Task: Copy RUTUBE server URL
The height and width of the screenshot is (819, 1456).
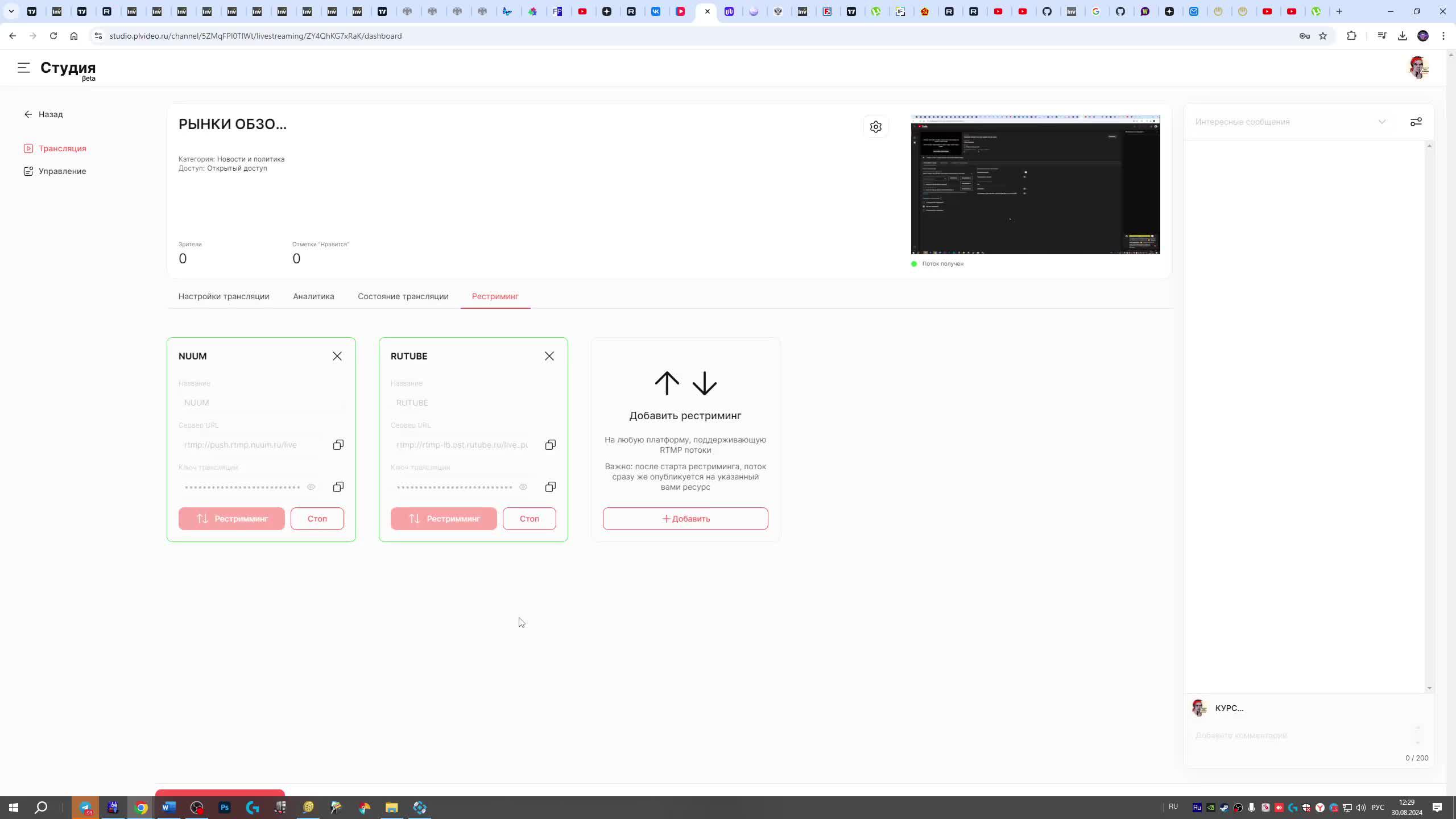Action: pyautogui.click(x=551, y=445)
